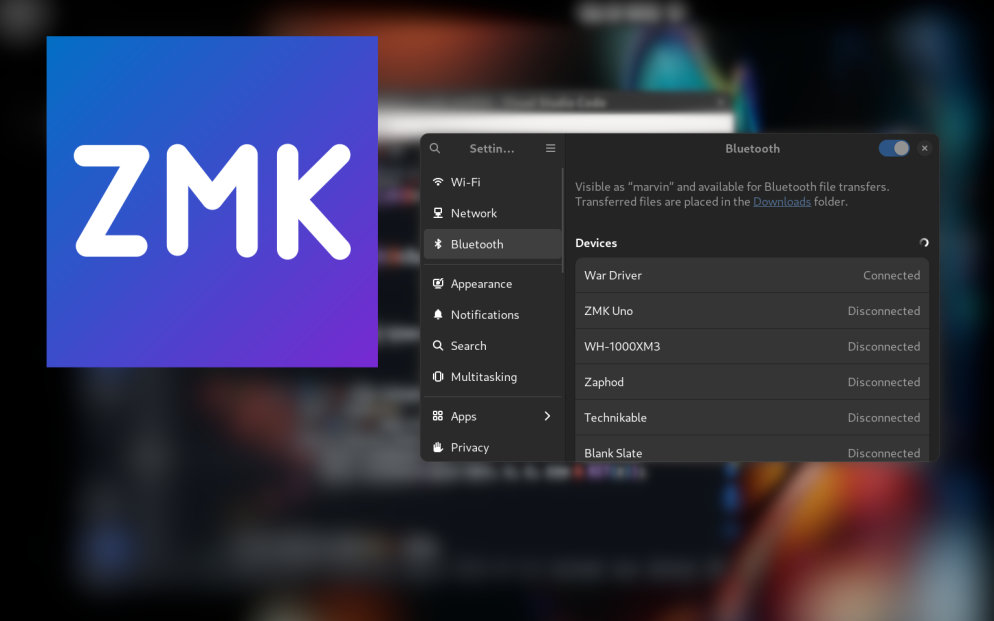This screenshot has height=621, width=994.
Task: Close the Settings window
Action: point(924,148)
